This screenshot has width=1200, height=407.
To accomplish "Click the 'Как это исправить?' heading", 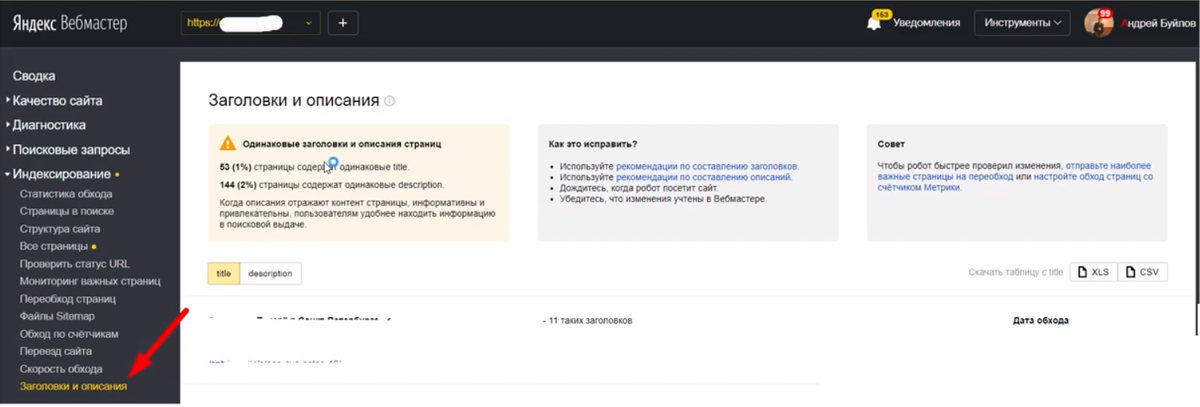I will [594, 144].
